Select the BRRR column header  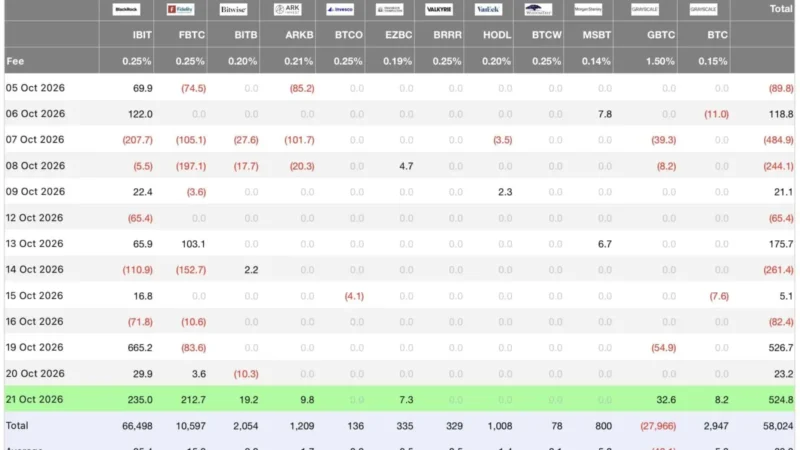[x=447, y=35]
